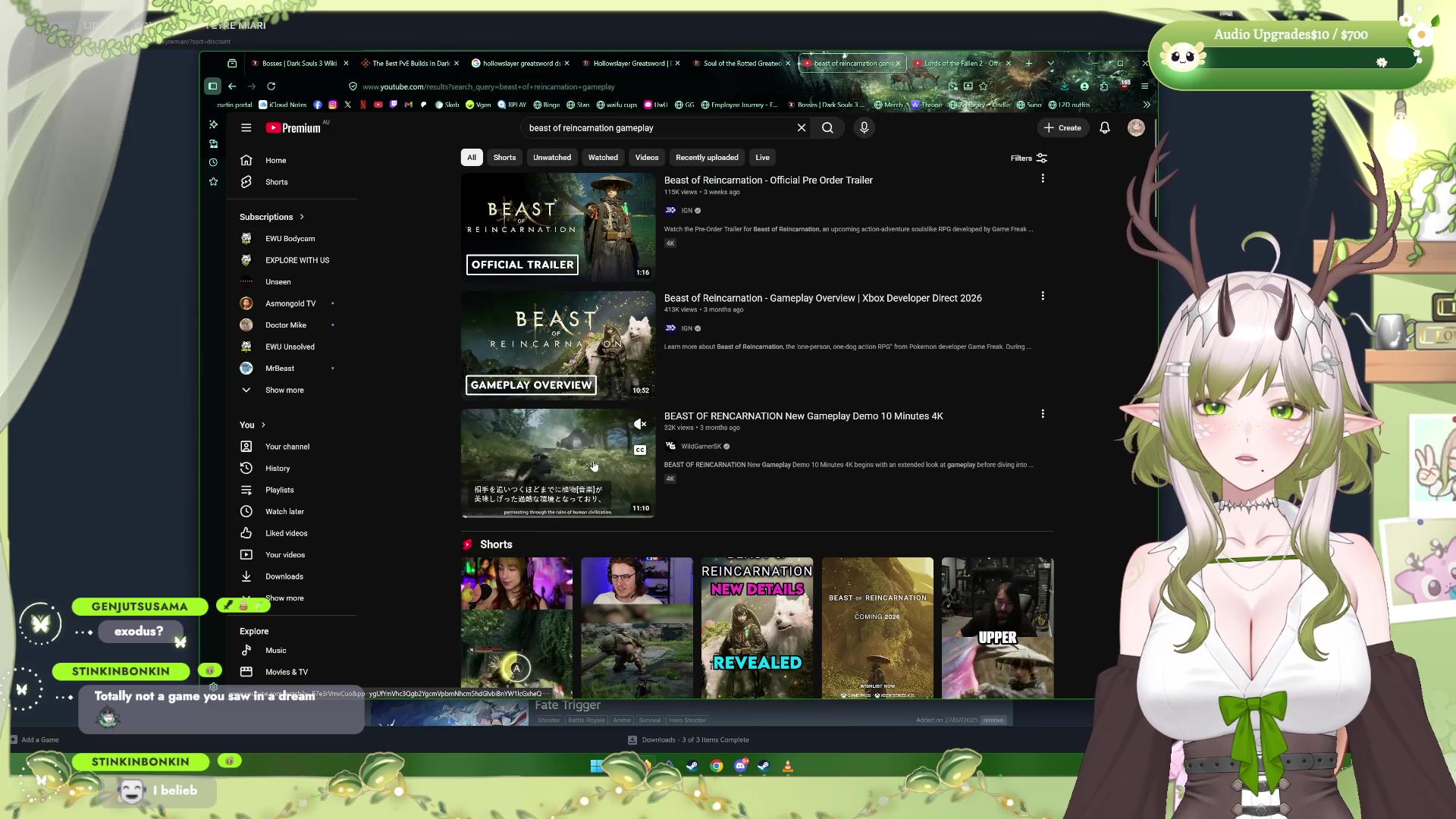Open YouTube notifications bell
This screenshot has height=819, width=1456.
click(1105, 128)
